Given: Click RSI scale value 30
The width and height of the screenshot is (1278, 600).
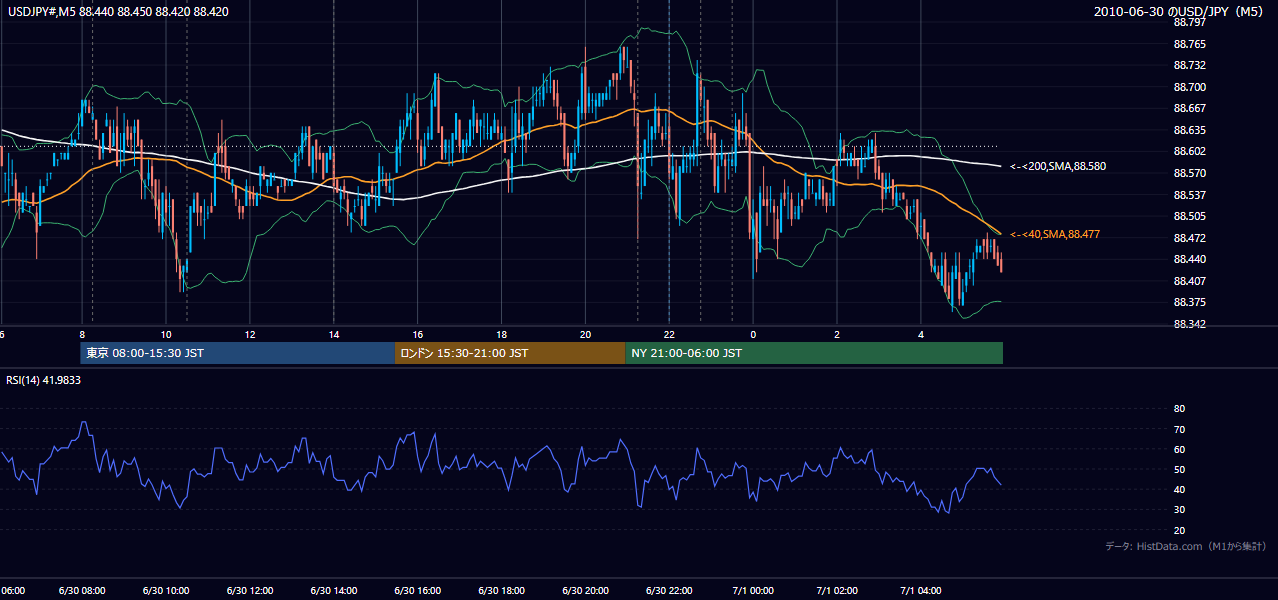Looking at the screenshot, I should [1179, 510].
